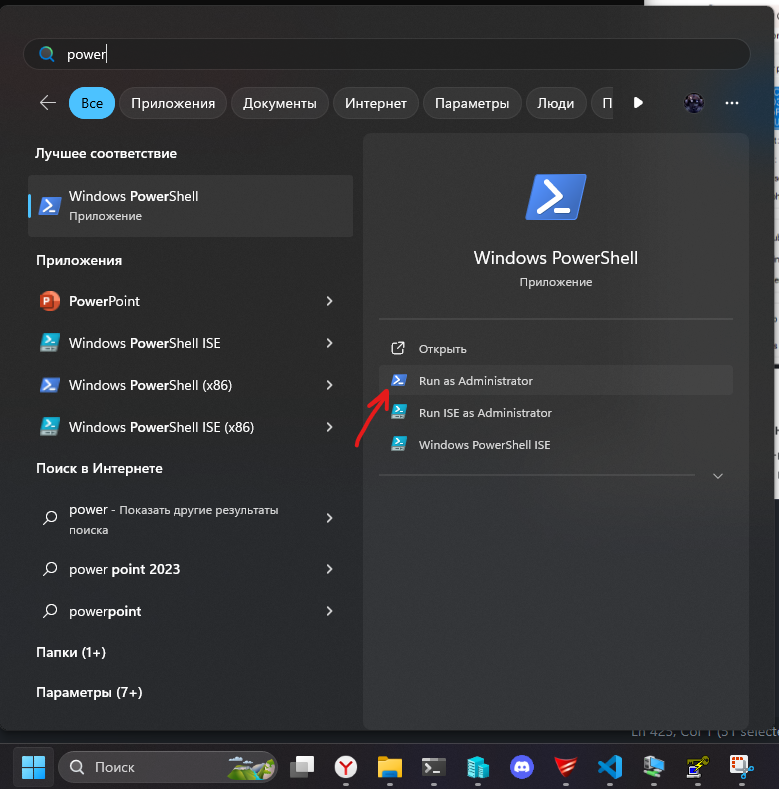Switch to the Документы filter tab

(280, 103)
